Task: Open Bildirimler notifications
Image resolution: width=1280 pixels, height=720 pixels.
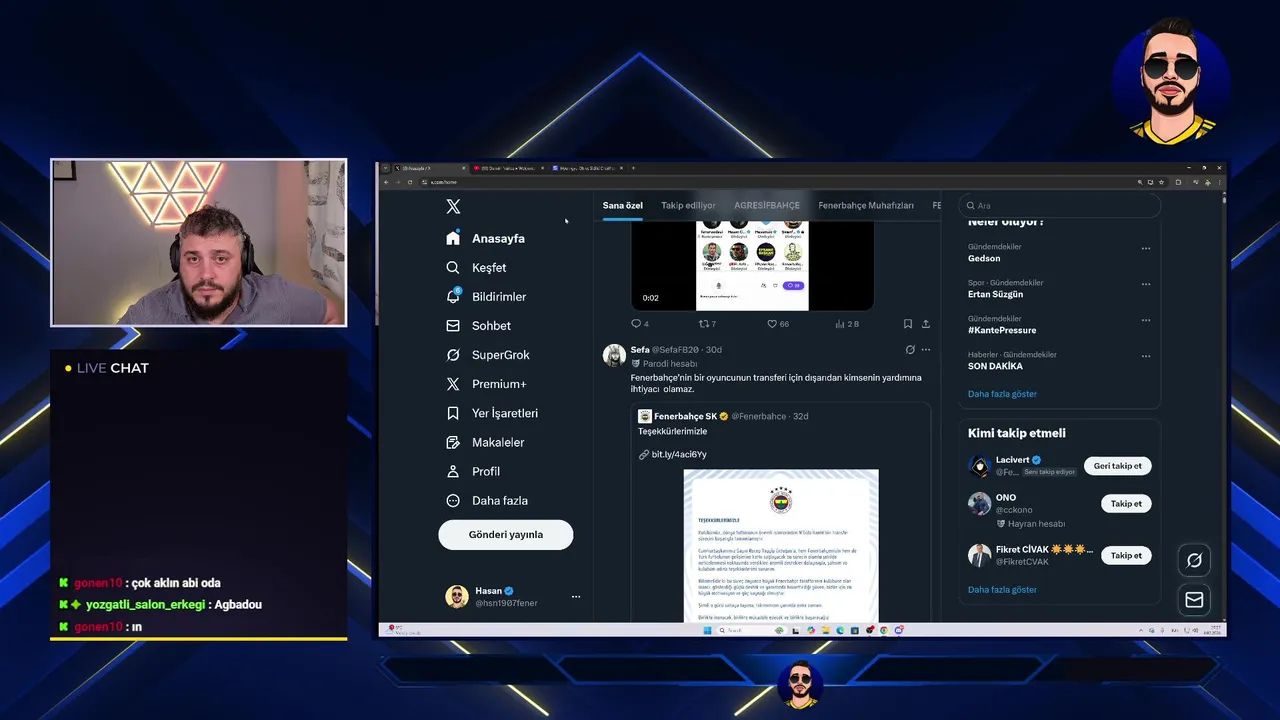Action: pyautogui.click(x=486, y=296)
